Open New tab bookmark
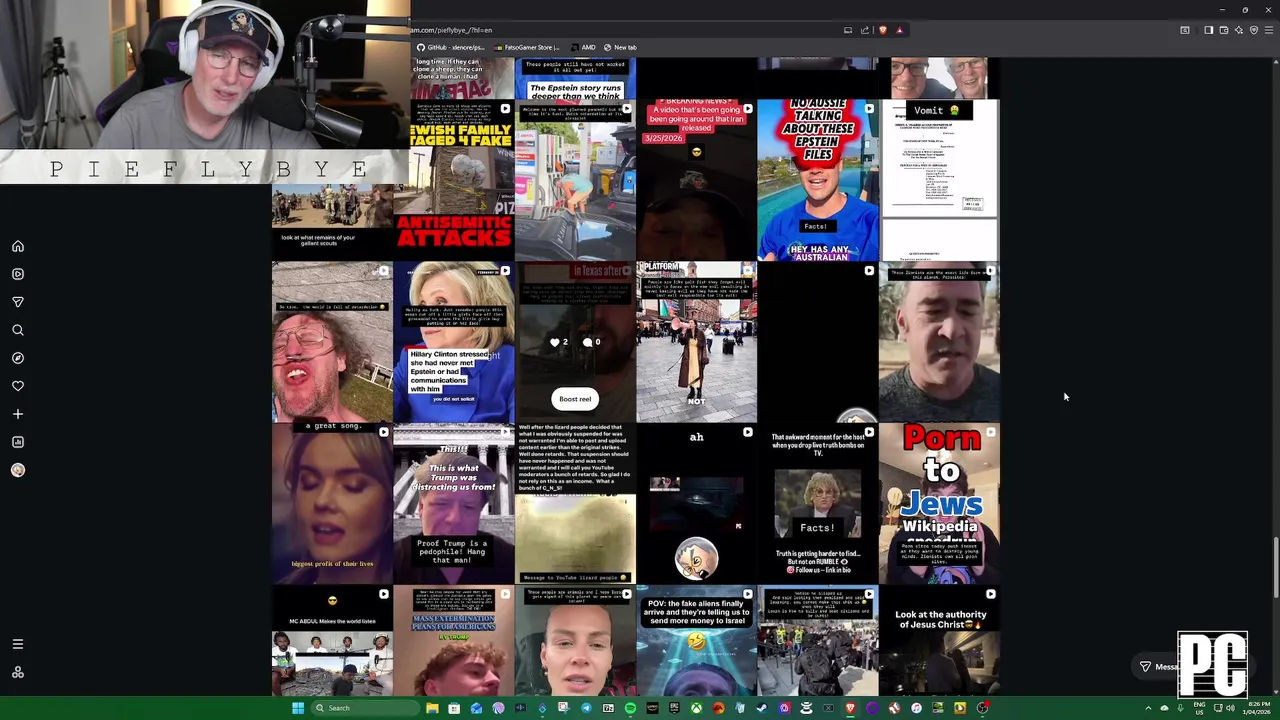The height and width of the screenshot is (720, 1280). (620, 47)
